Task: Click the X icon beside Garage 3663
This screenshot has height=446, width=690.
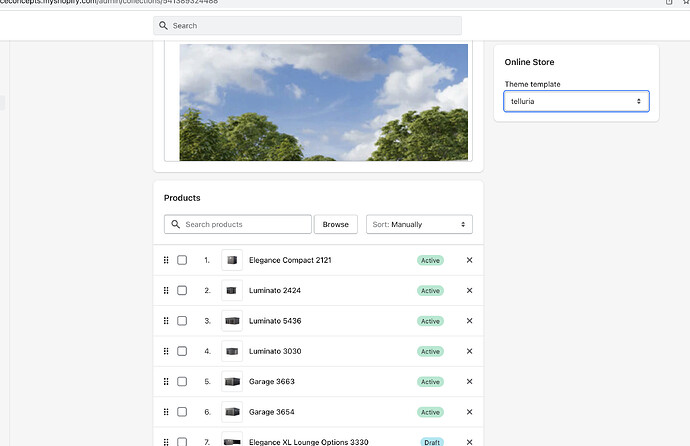Action: pos(469,382)
